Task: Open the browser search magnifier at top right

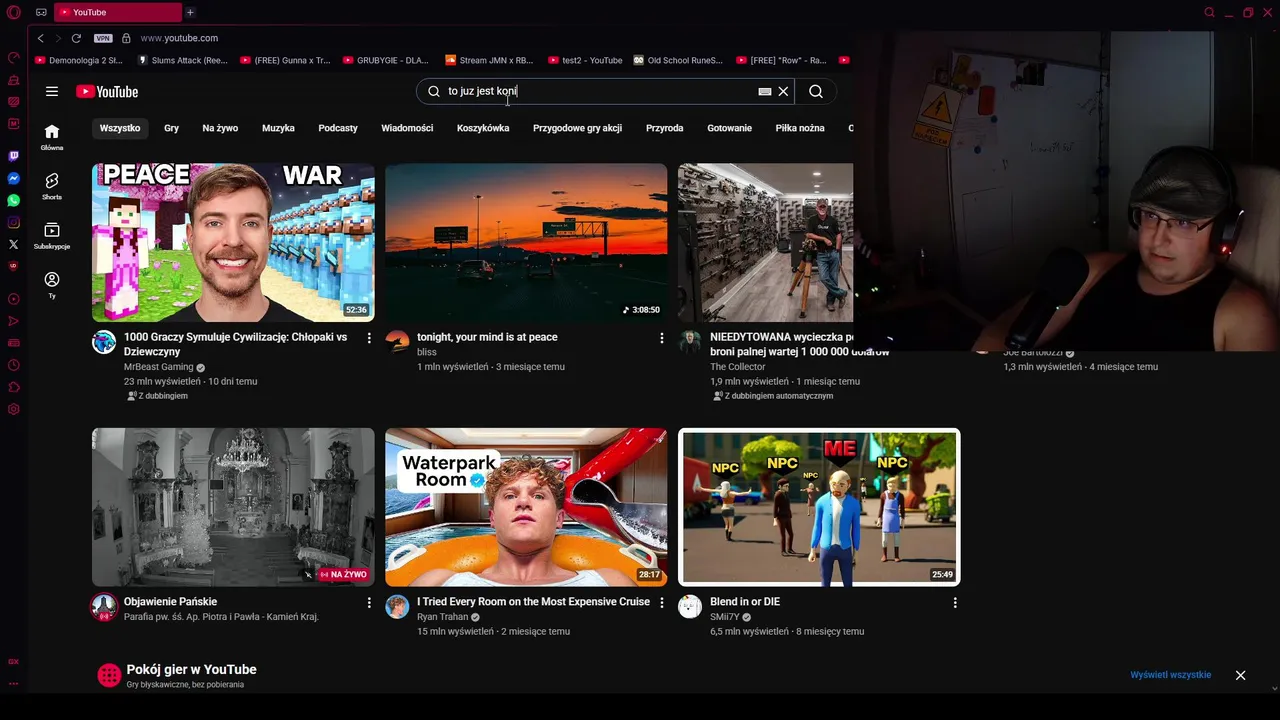Action: pyautogui.click(x=1209, y=12)
